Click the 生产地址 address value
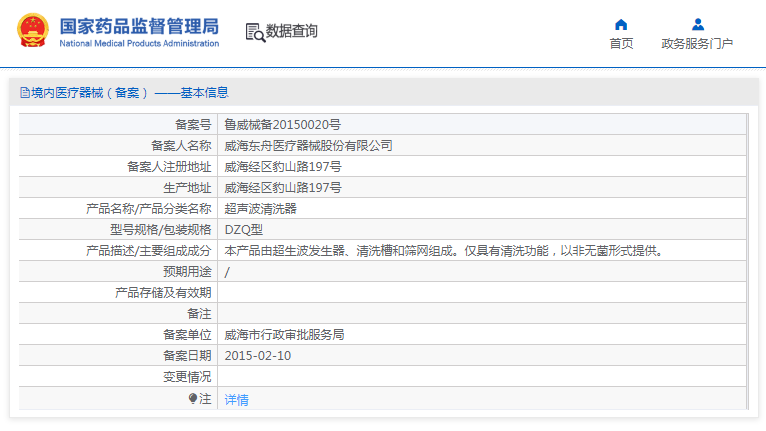 pos(283,188)
